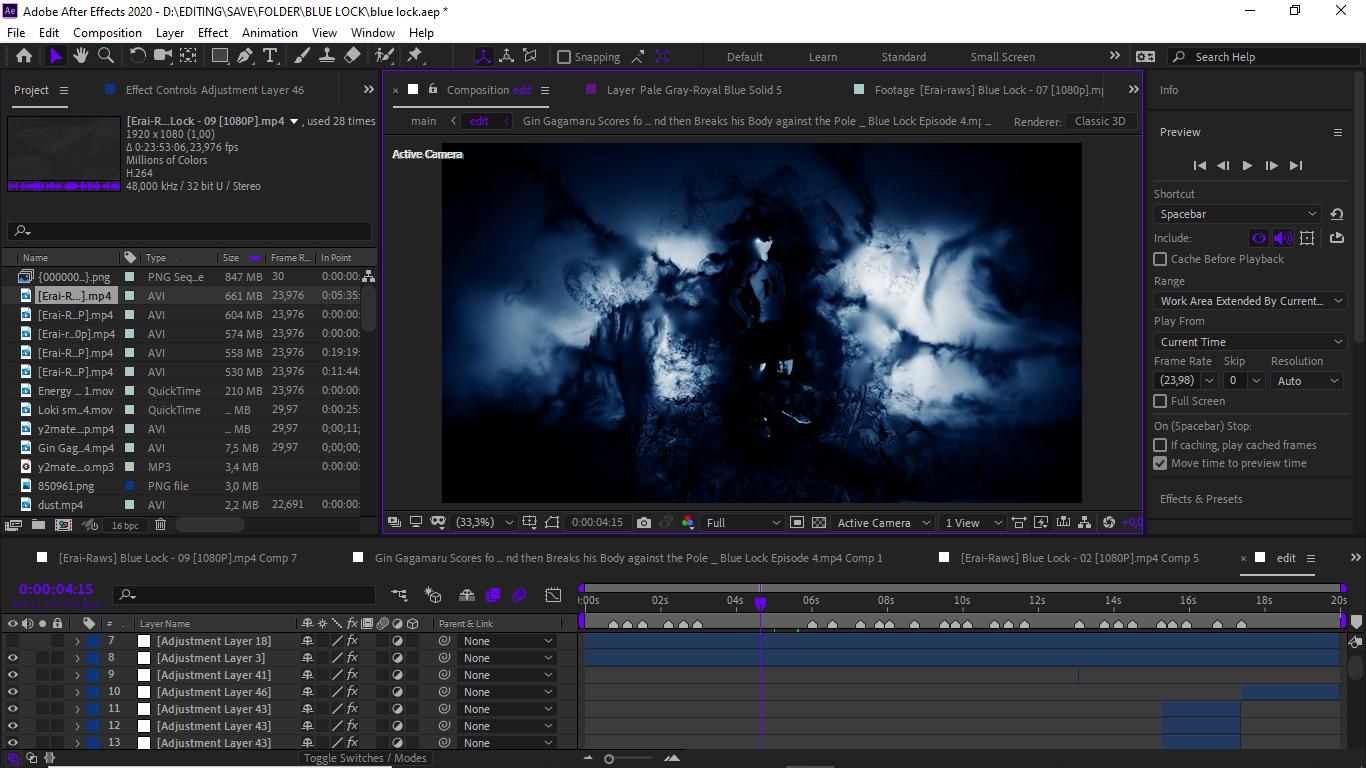Open the viewer Full resolution dropdown
Image resolution: width=1366 pixels, height=768 pixels.
click(743, 522)
